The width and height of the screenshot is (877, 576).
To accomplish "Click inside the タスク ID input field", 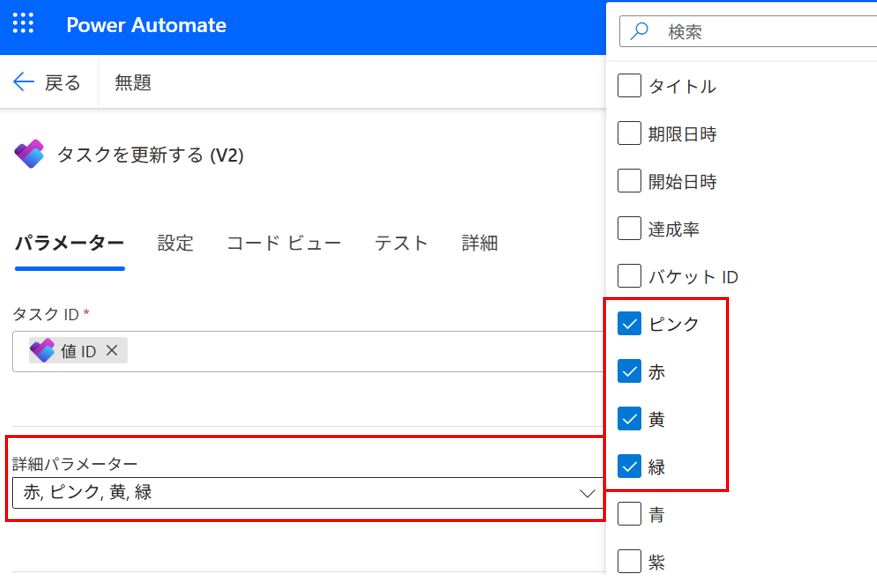I will (x=308, y=351).
